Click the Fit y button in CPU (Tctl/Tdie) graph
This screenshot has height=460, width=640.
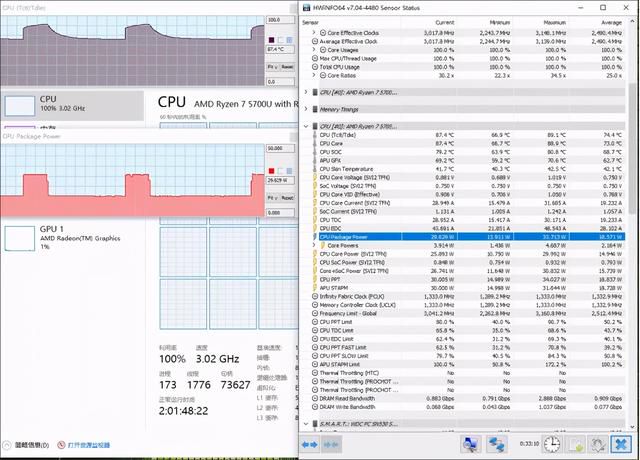point(273,67)
